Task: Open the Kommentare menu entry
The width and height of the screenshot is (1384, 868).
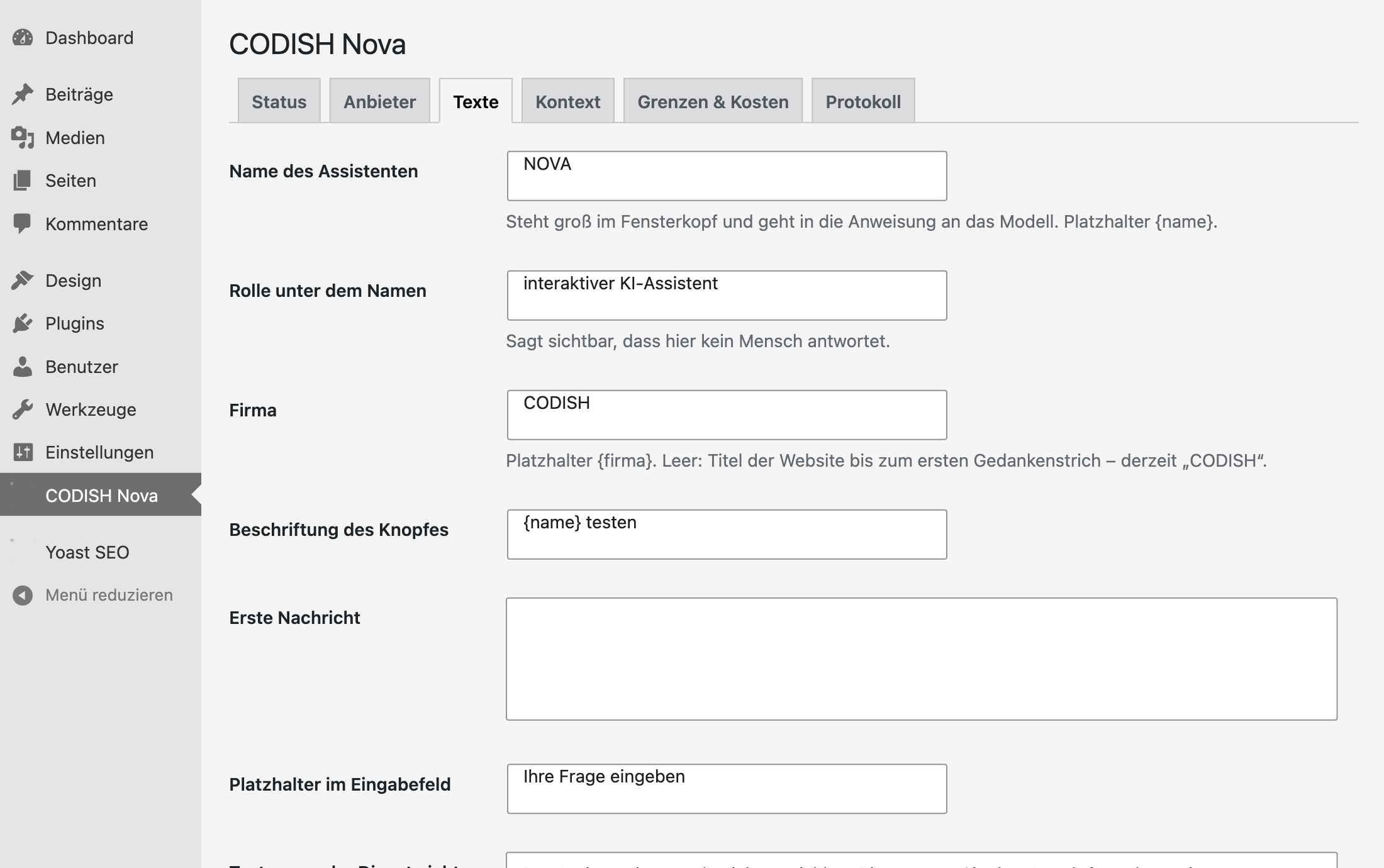Action: 101,224
